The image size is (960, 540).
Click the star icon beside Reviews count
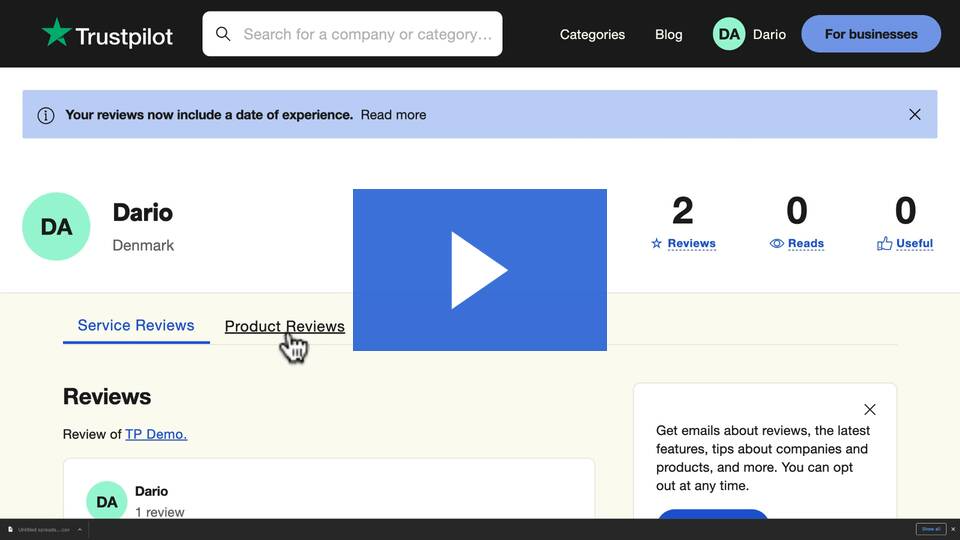click(x=656, y=244)
